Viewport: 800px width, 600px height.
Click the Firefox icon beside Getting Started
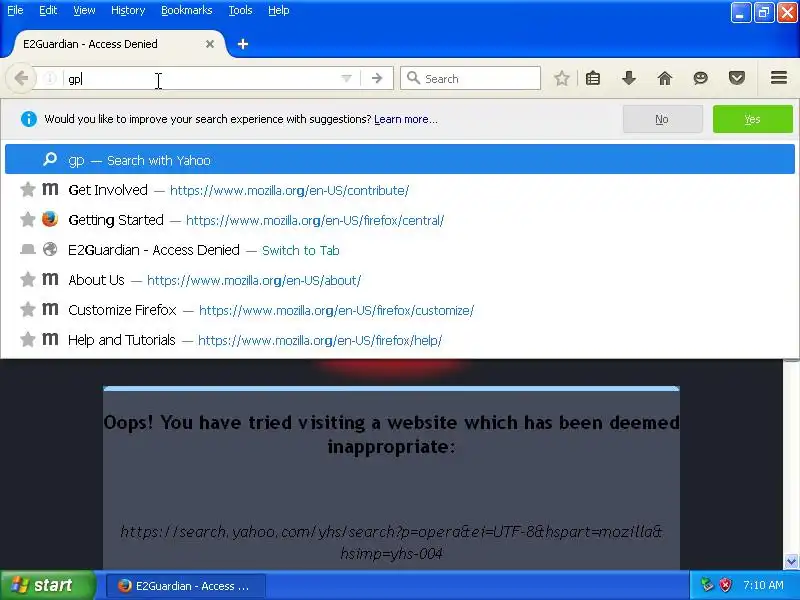pyautogui.click(x=49, y=219)
